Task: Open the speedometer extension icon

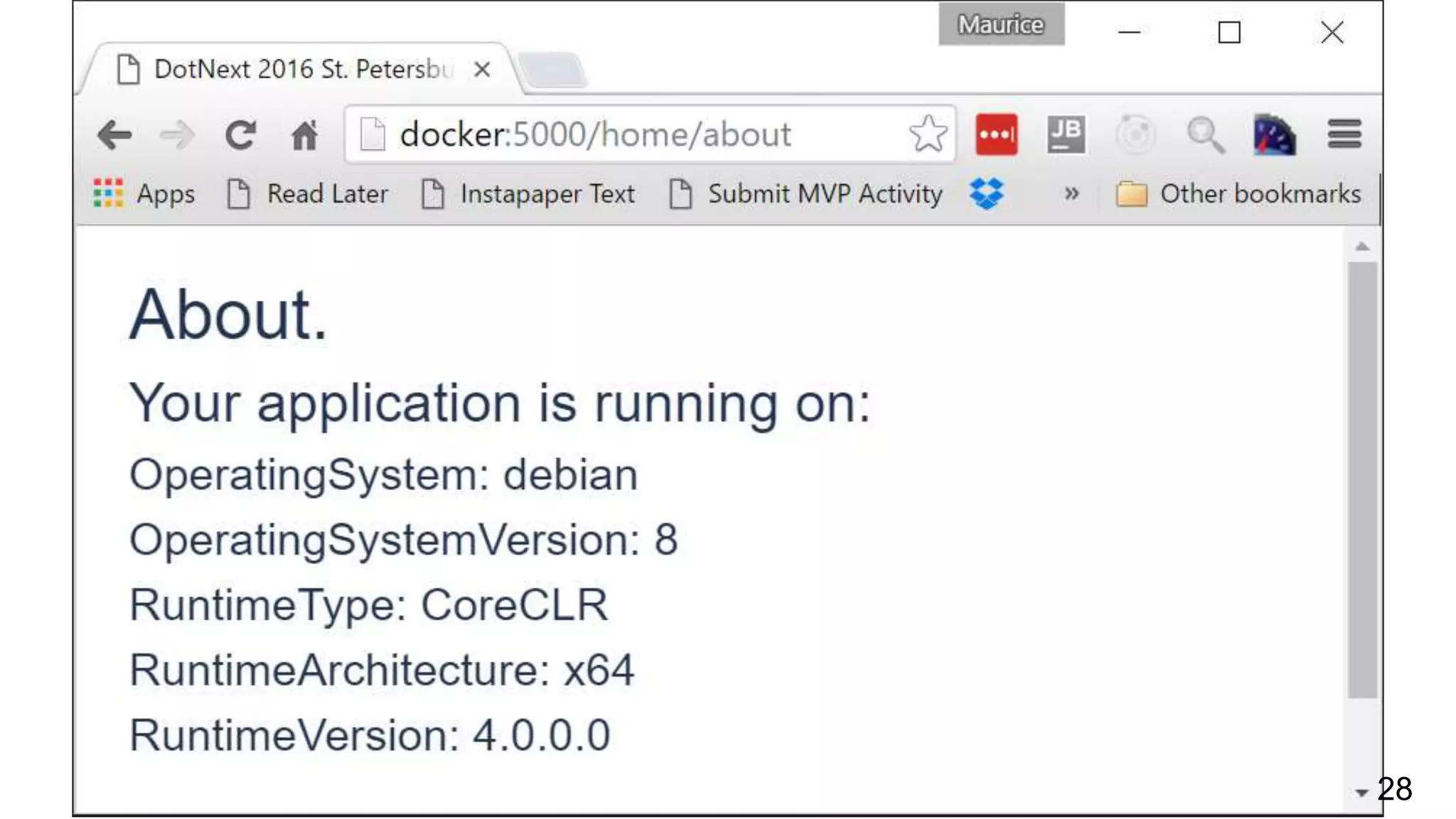Action: (1274, 134)
